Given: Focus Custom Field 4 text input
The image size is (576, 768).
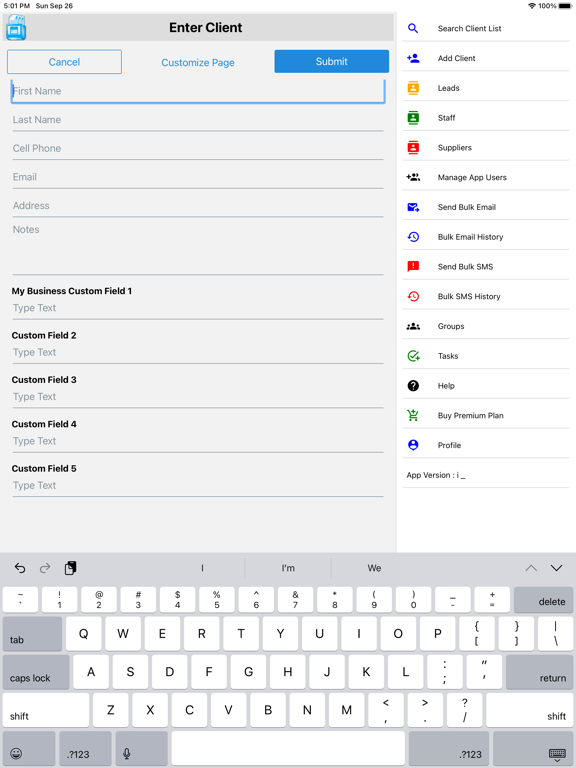Looking at the screenshot, I should (x=198, y=441).
